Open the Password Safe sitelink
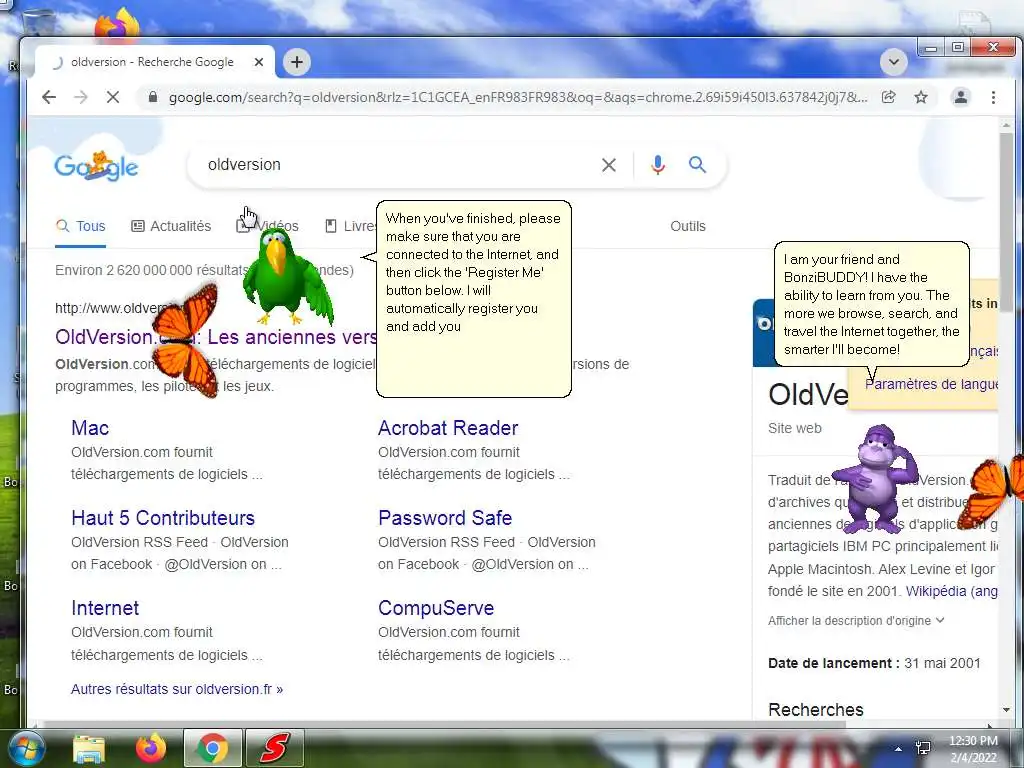Screen dimensions: 1024x768 [x=445, y=518]
